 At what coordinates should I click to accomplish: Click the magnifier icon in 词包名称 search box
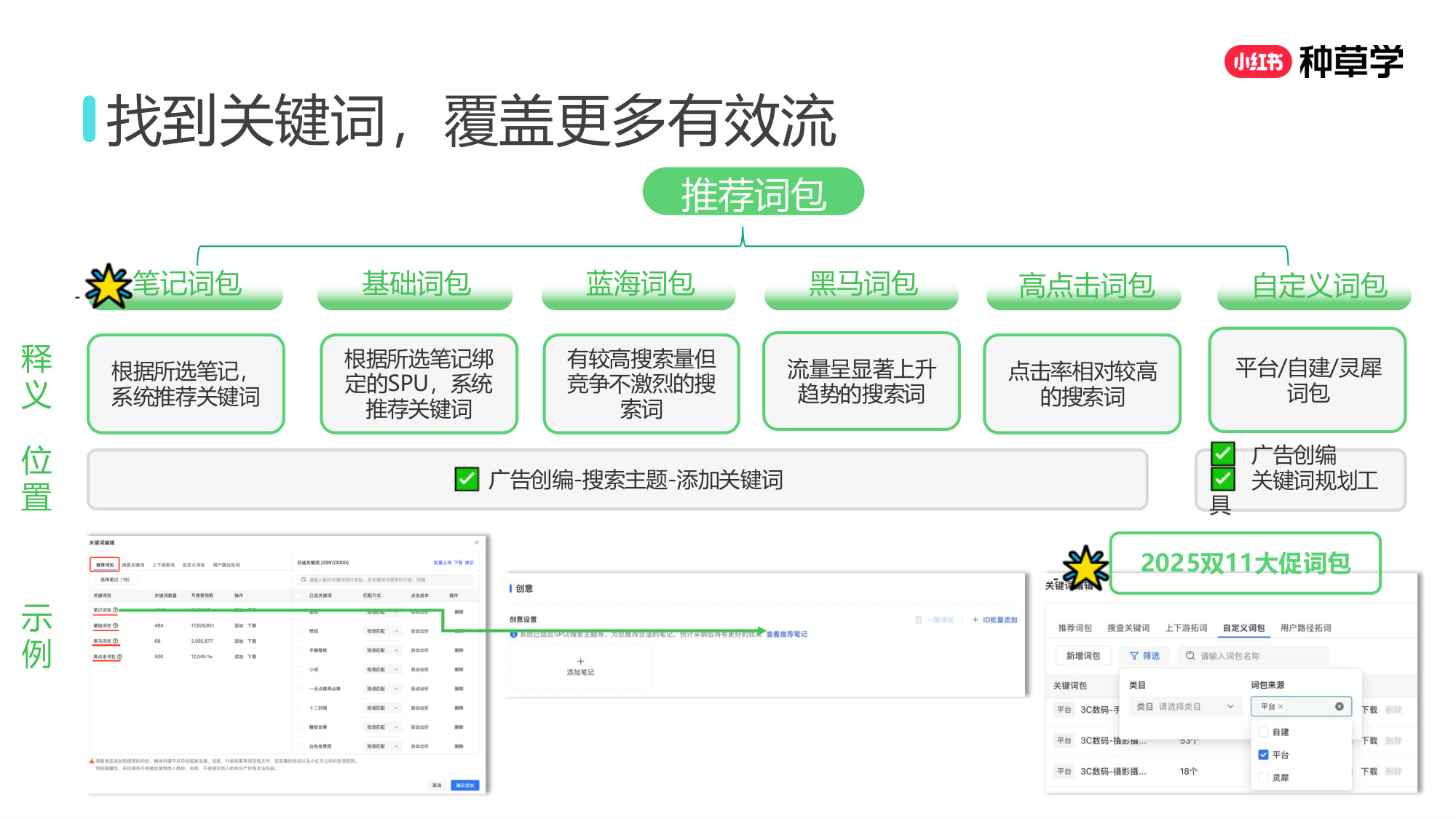click(x=1190, y=655)
